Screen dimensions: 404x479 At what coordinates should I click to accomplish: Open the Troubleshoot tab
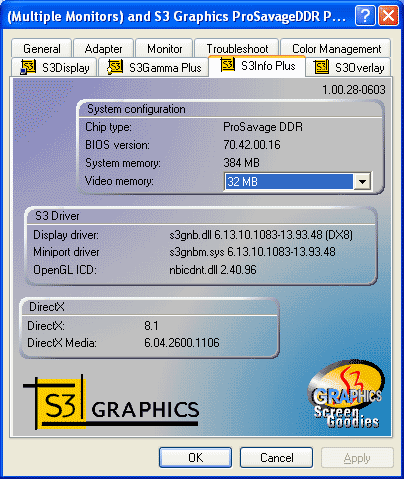click(237, 49)
